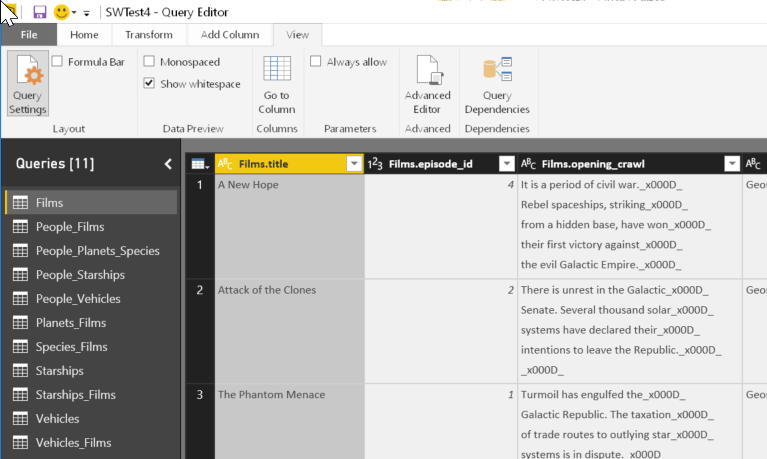This screenshot has width=767, height=459.
Task: Click table icon beside Vehicles query
Action: tap(20, 418)
